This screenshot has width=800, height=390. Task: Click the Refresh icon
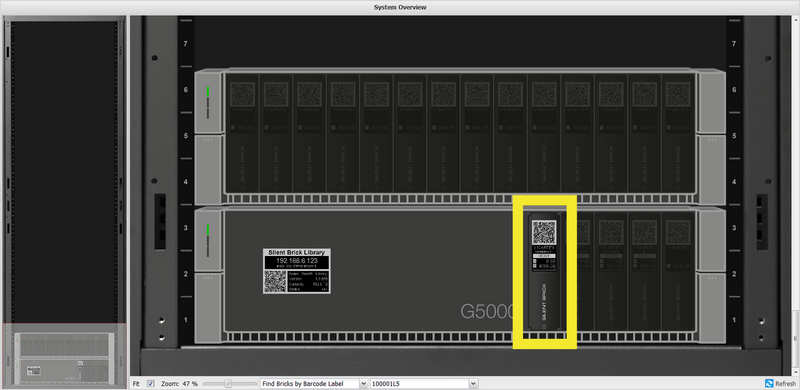click(x=769, y=383)
